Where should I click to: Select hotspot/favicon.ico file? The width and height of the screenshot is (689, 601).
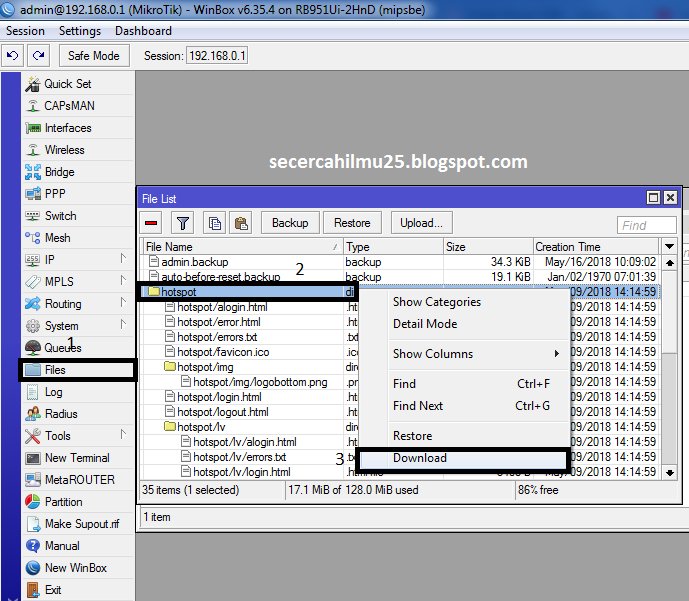click(223, 352)
